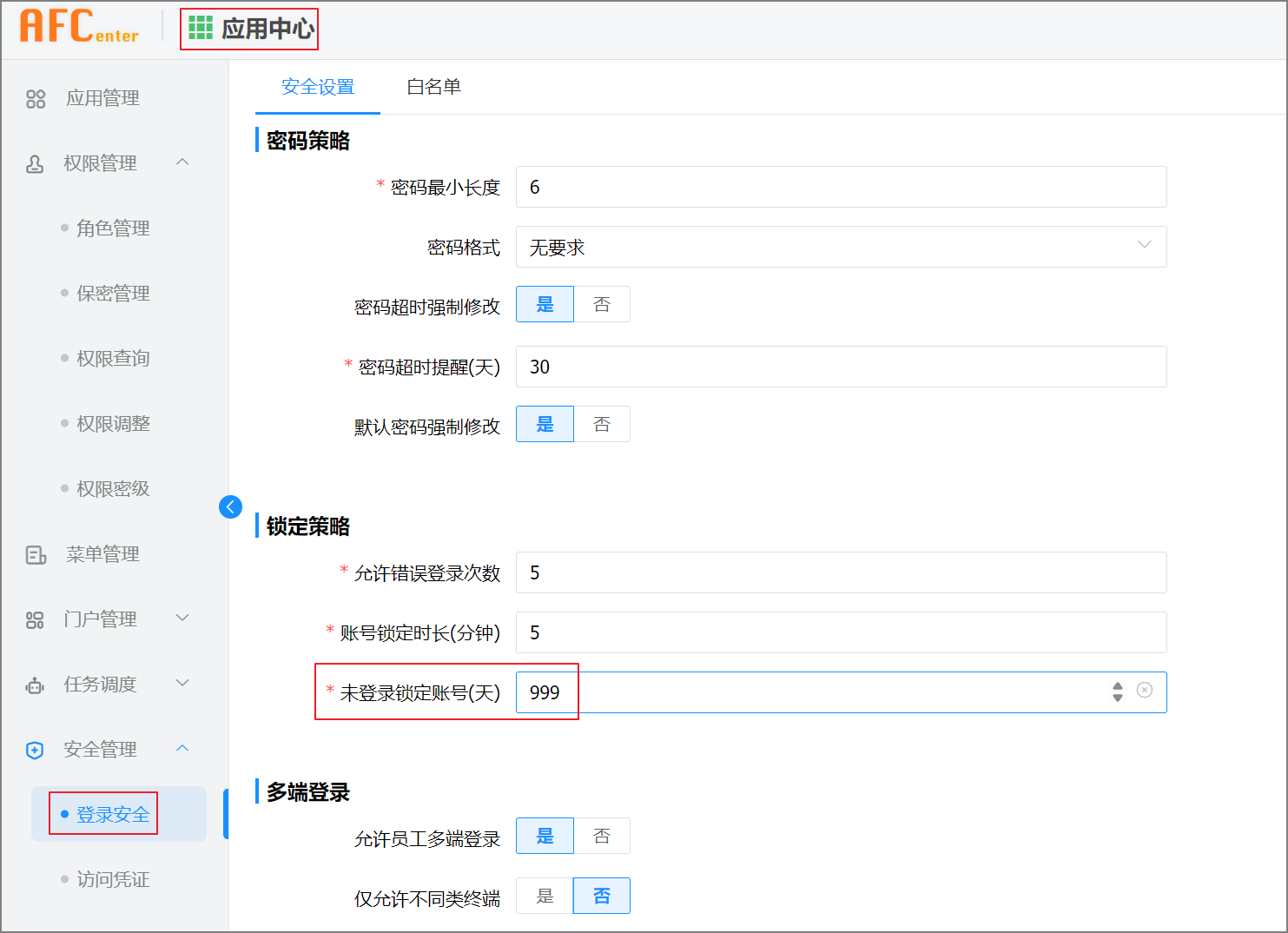Open the 应用管理 sidebar icon
The width and height of the screenshot is (1288, 933).
pos(35,98)
